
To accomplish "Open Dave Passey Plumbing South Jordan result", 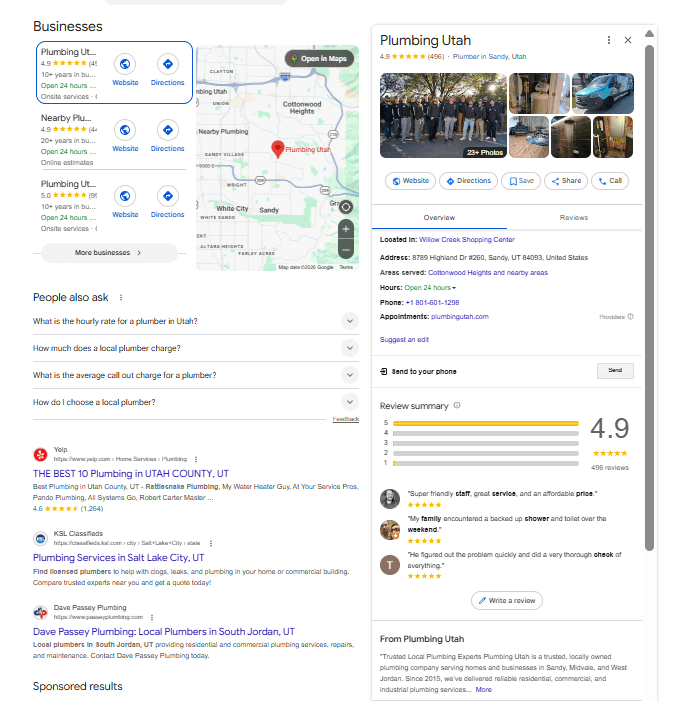I will tap(164, 632).
